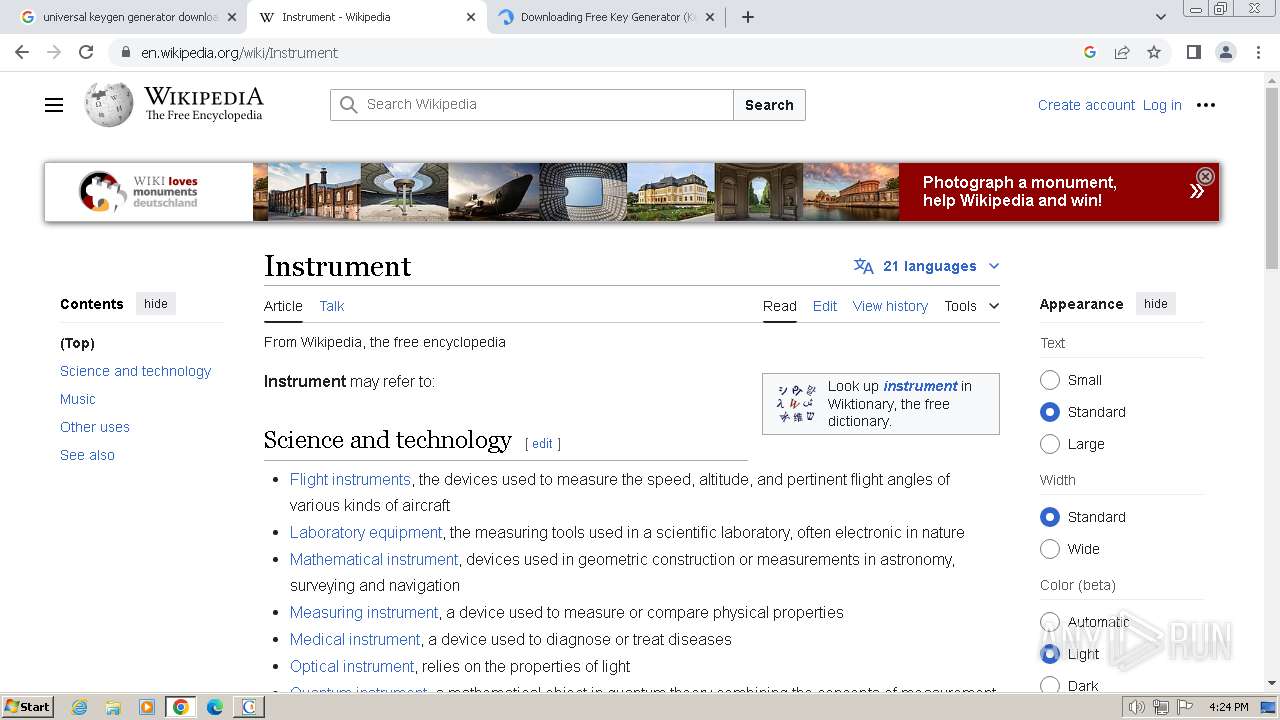The image size is (1280, 720).
Task: Reload the page with the refresh icon
Action: [86, 52]
